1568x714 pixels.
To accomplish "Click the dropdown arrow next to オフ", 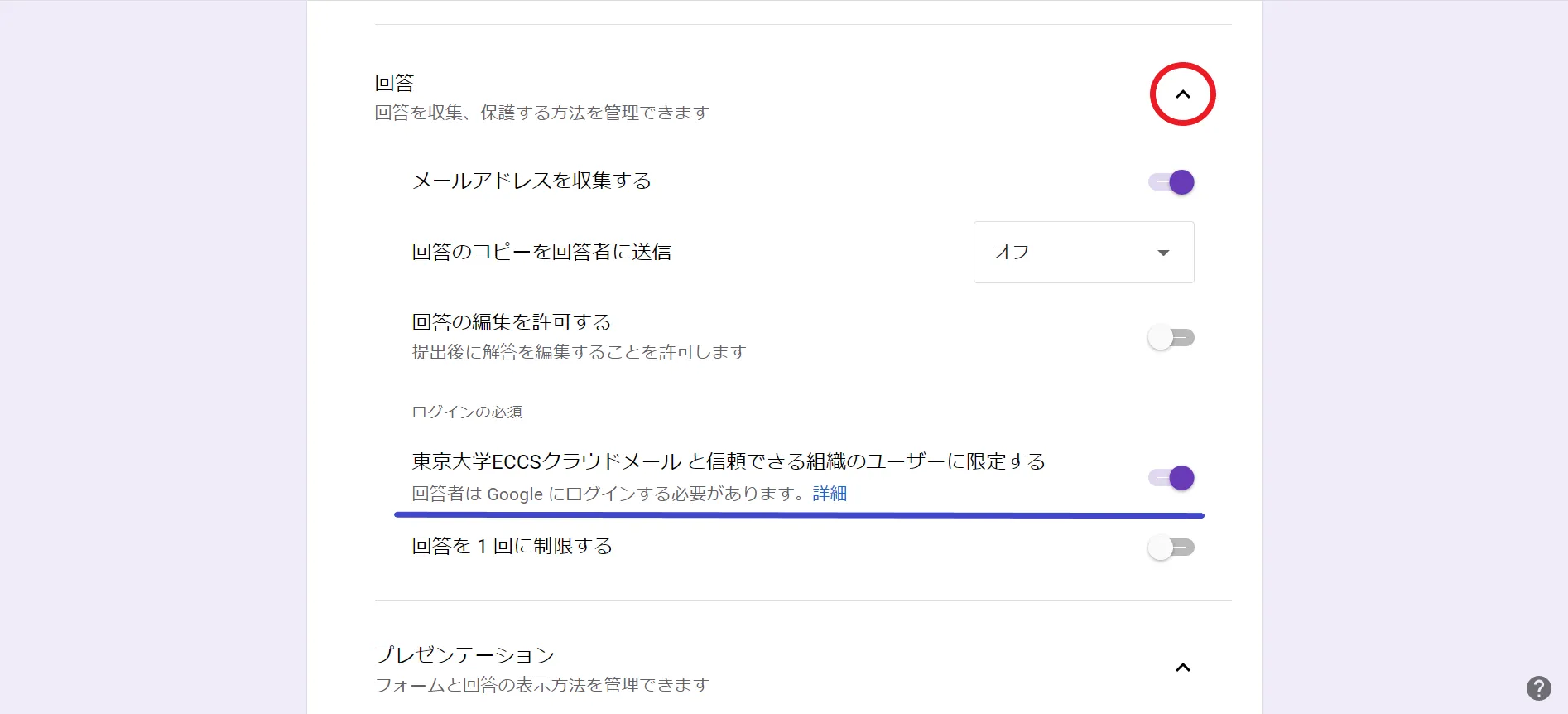I will pyautogui.click(x=1163, y=253).
